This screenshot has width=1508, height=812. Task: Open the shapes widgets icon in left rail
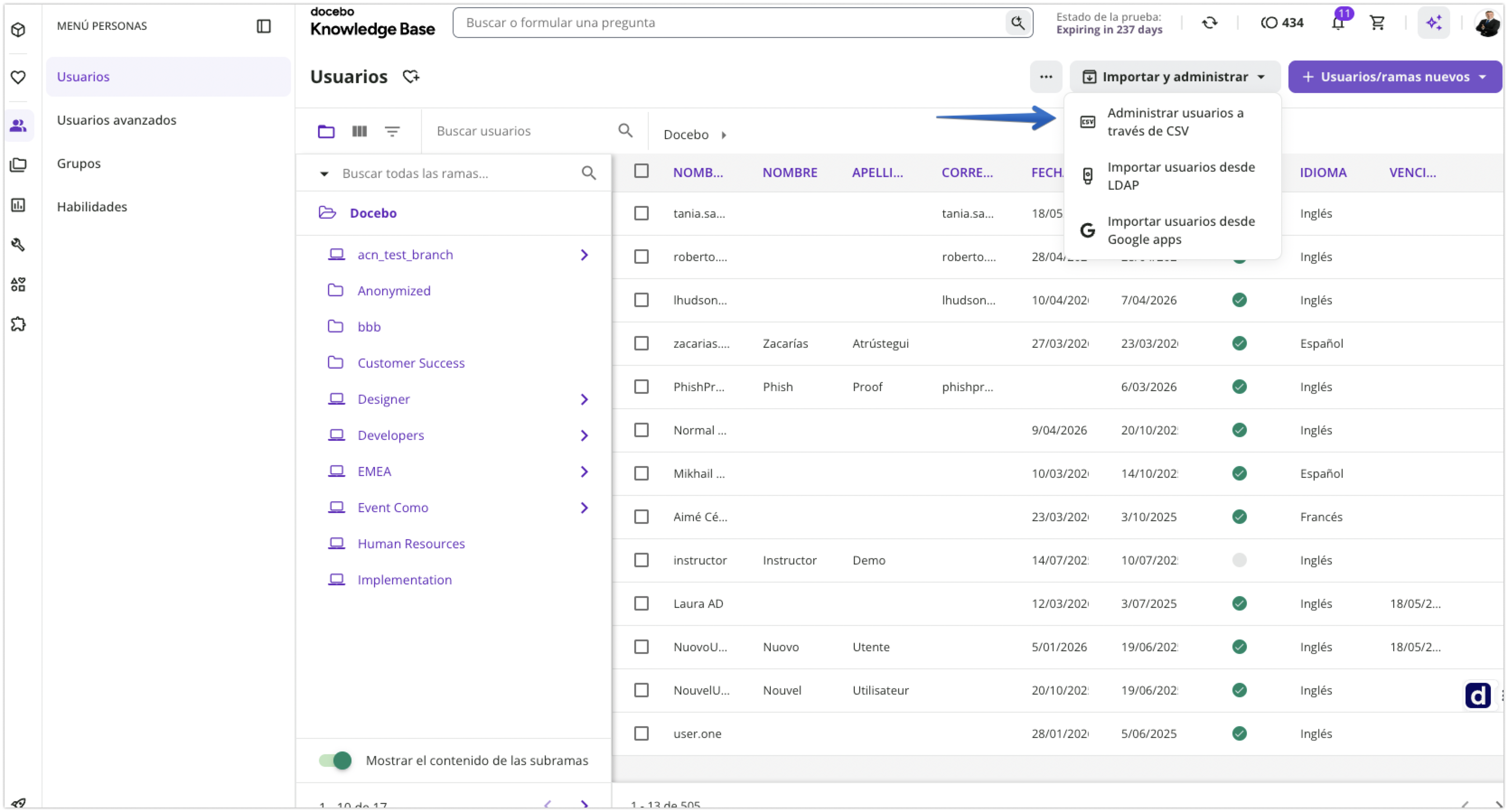point(19,285)
